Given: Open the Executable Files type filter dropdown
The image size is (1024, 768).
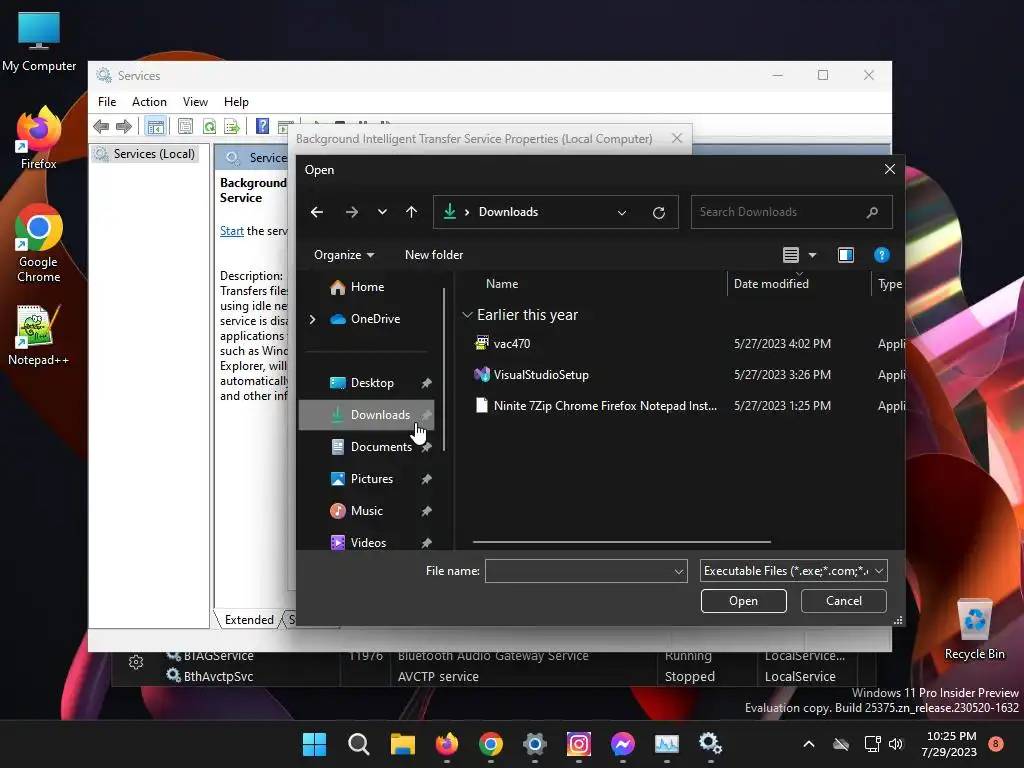Looking at the screenshot, I should (x=879, y=571).
